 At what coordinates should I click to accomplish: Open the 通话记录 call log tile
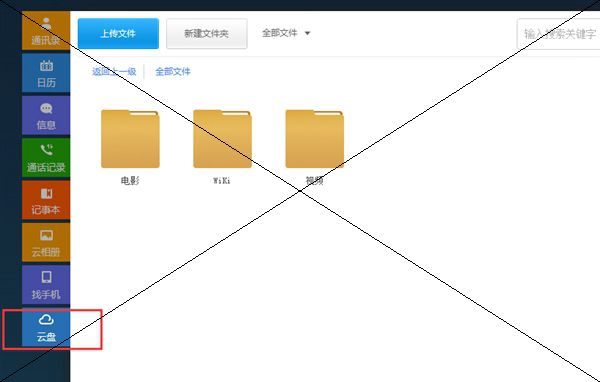pos(46,158)
